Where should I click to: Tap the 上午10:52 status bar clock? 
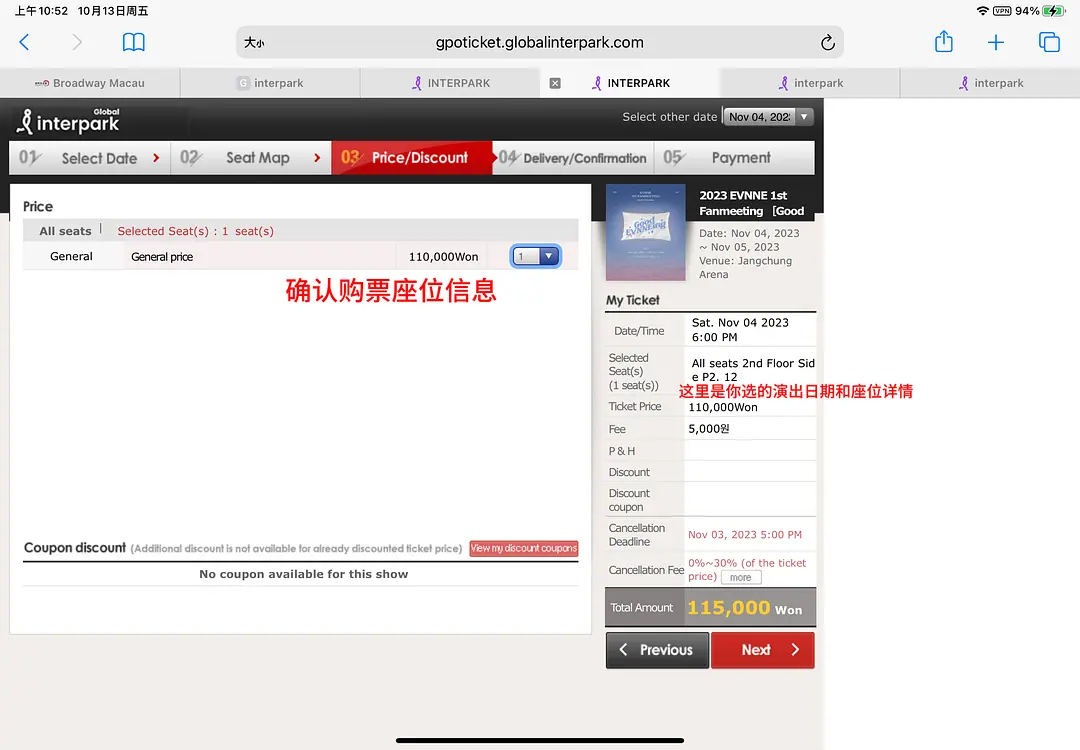point(41,11)
